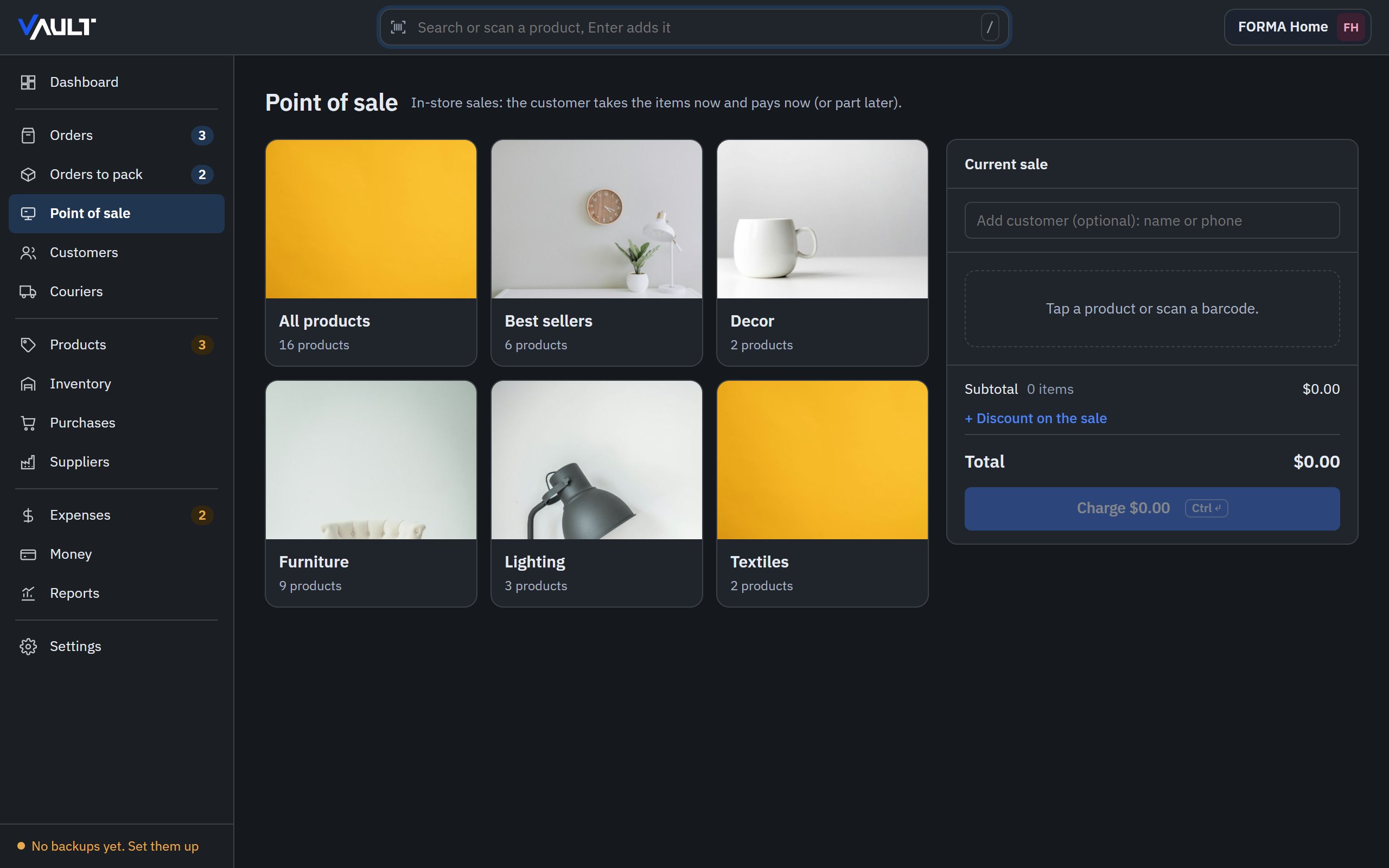Select the Decor category card
Image resolution: width=1389 pixels, height=868 pixels.
pyautogui.click(x=822, y=253)
